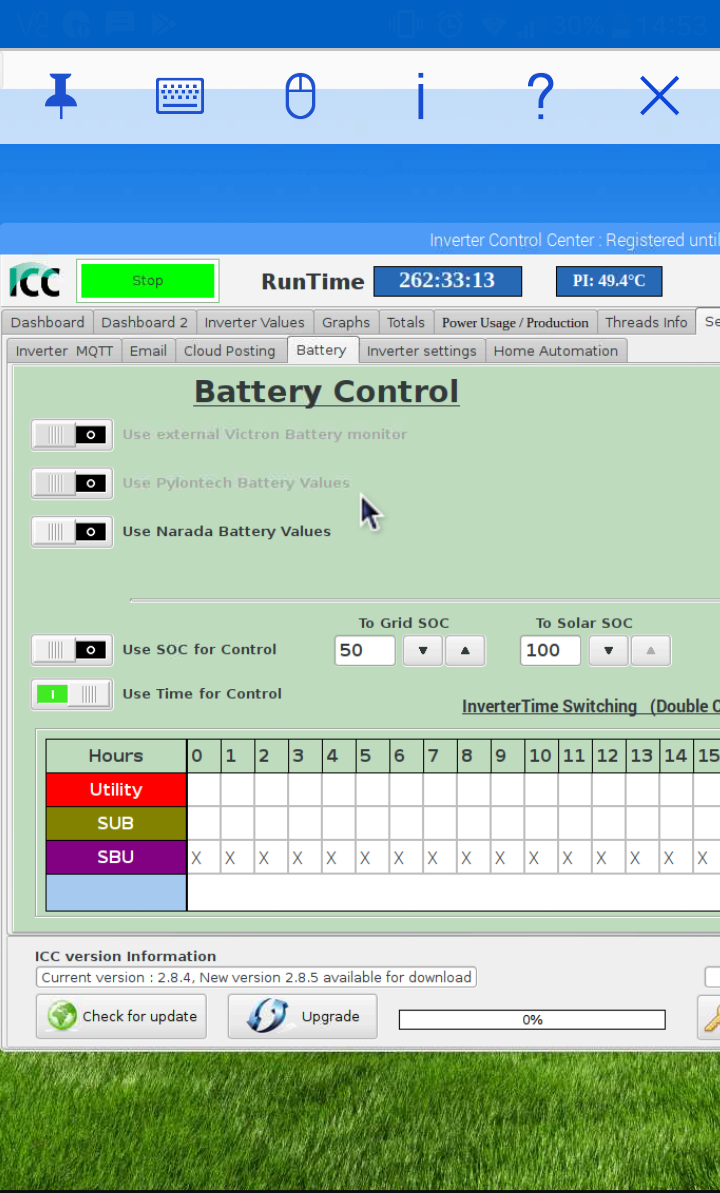Screen dimensions: 720x1193
Task: Click the SUB cell for hour 5
Action: (372, 823)
